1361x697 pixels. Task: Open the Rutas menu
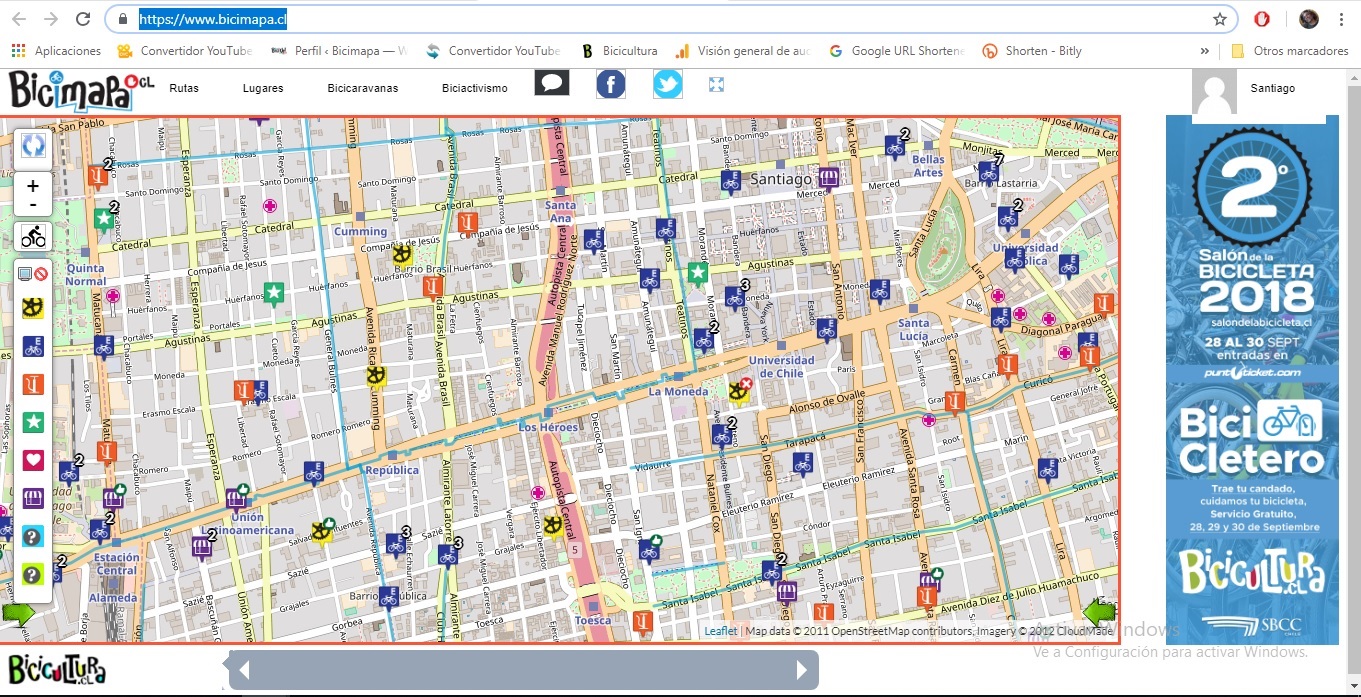click(x=184, y=88)
